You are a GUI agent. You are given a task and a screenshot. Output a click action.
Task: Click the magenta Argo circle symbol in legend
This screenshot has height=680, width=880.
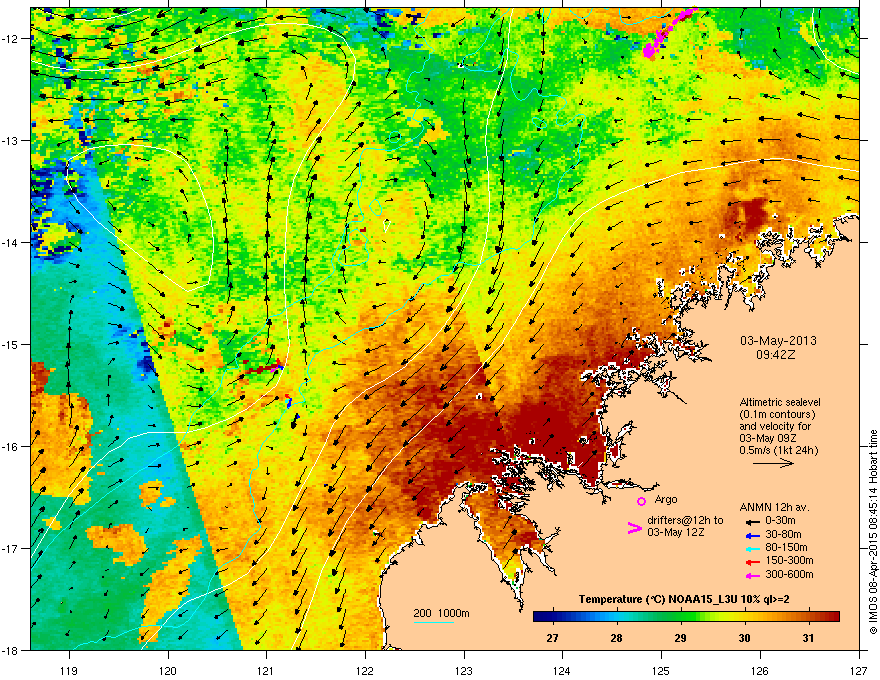641,501
